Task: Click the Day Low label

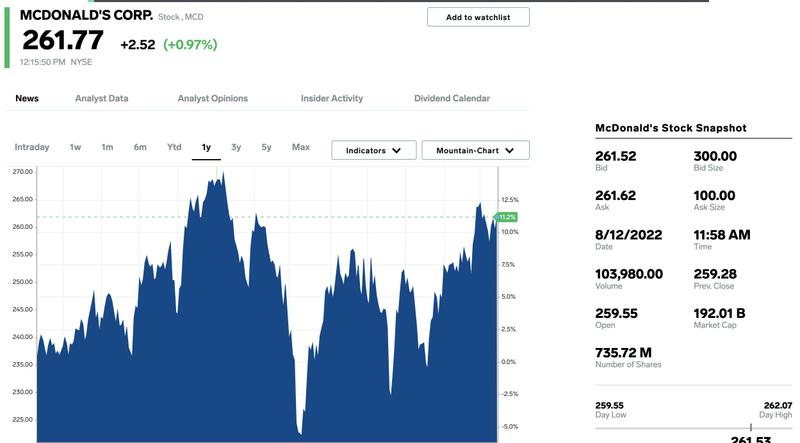Action: [x=611, y=414]
